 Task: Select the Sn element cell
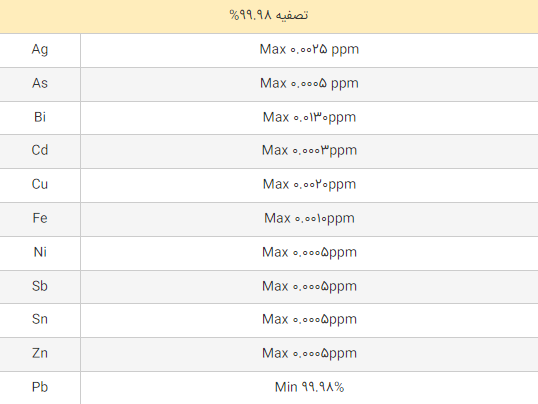point(40,320)
